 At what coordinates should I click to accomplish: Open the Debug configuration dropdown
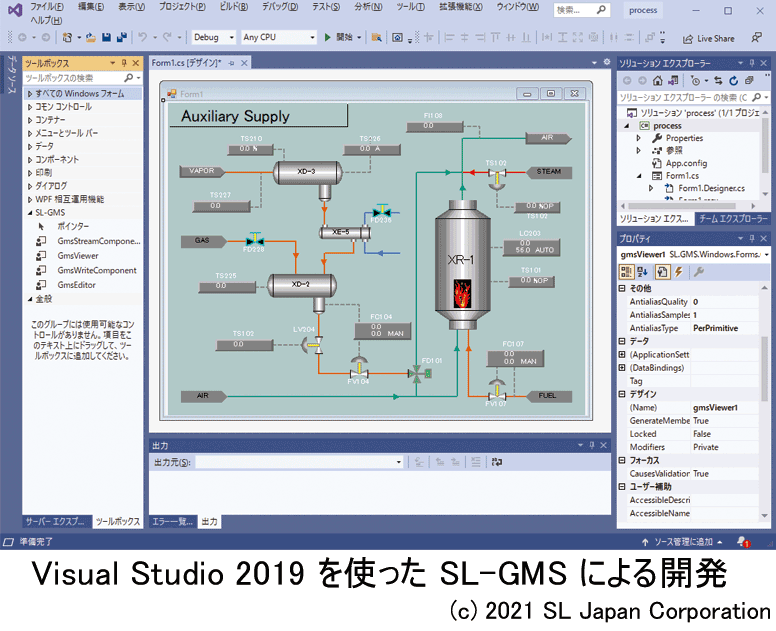212,38
